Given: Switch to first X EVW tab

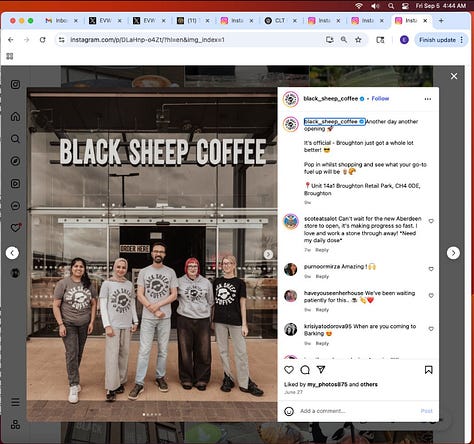Looking at the screenshot, I should coord(105,21).
